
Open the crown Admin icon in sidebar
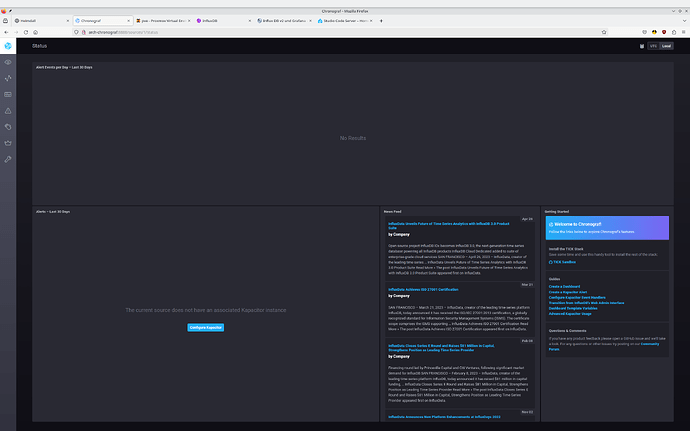(8, 143)
